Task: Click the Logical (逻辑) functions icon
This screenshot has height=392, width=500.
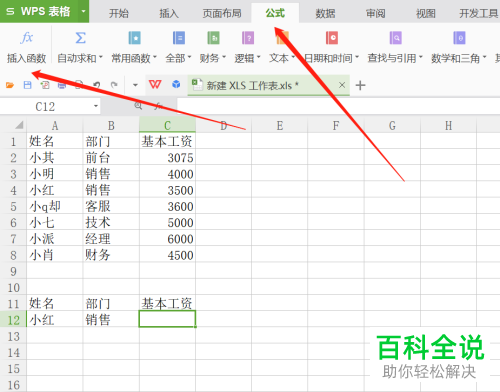Action: 248,38
